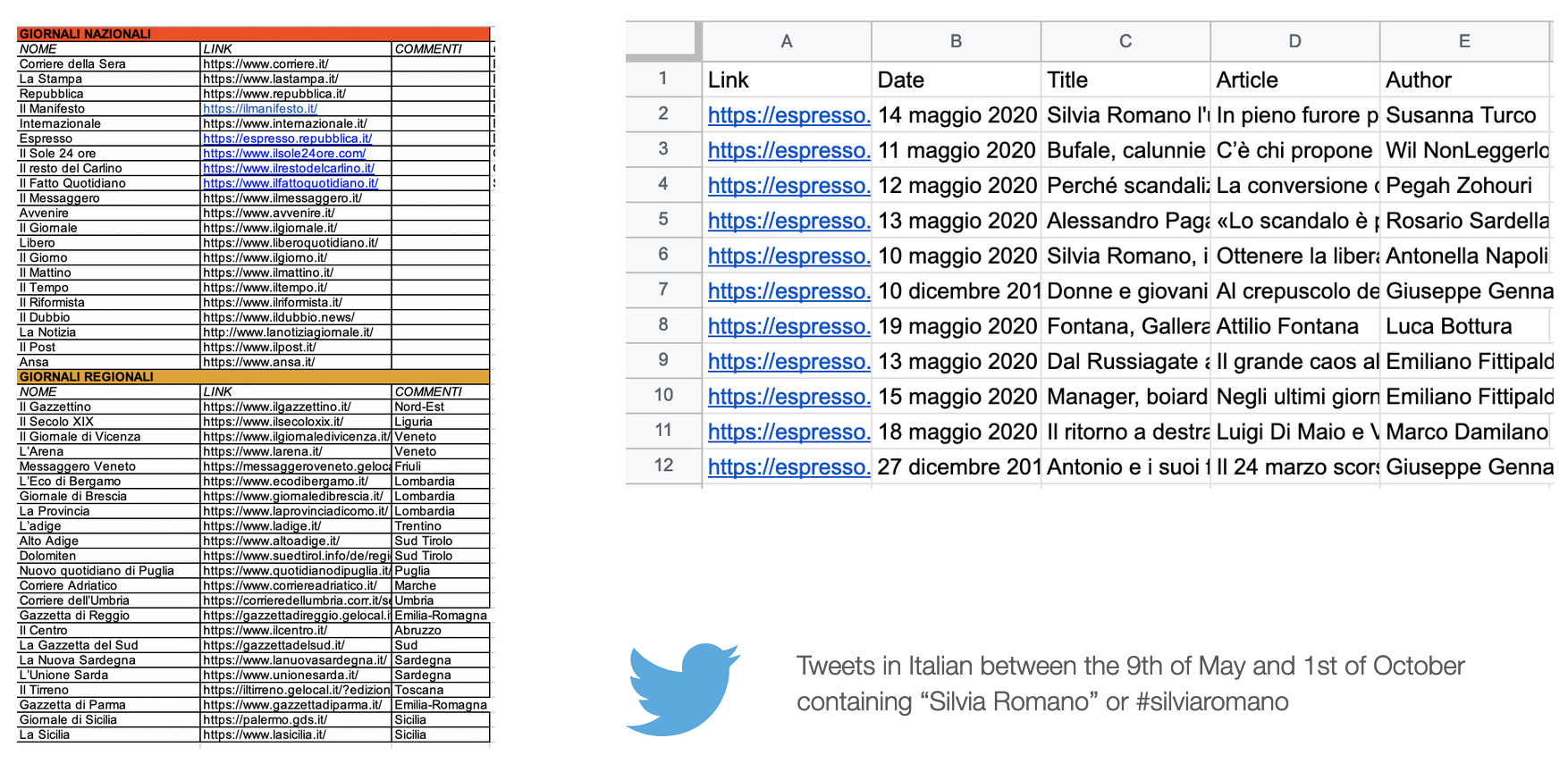Select the '15 maggio 2020' date cell
This screenshot has width=1568, height=772.
click(957, 397)
